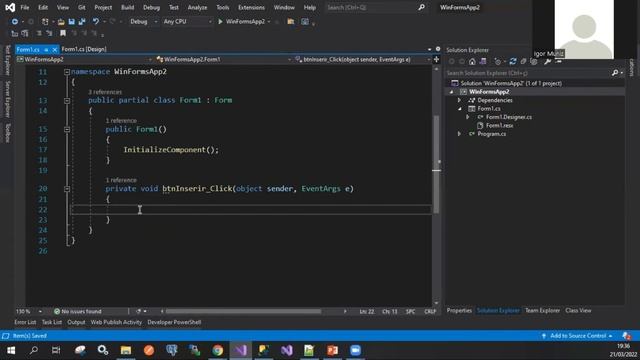Open the WinFormsApp2 start target dropdown arrow
This screenshot has width=640, height=360.
pyautogui.click(x=269, y=22)
